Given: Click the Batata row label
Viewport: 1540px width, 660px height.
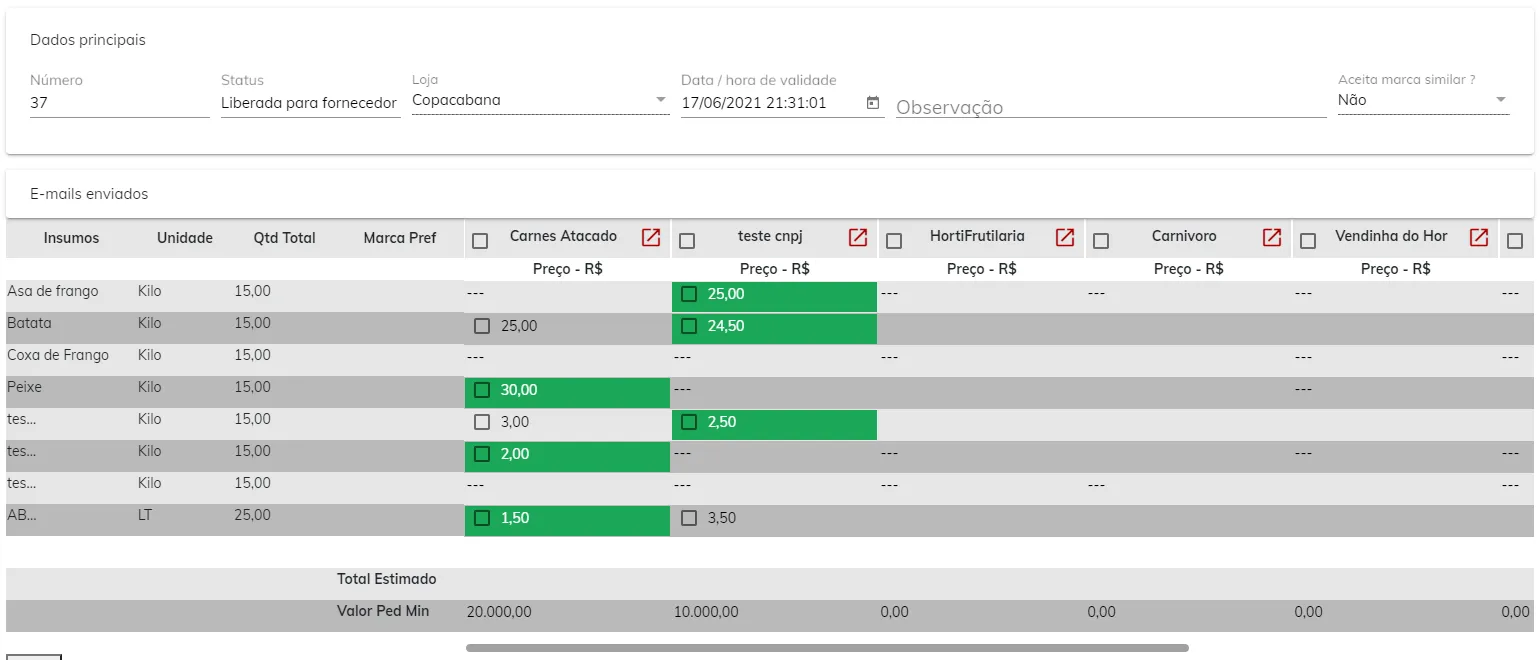Looking at the screenshot, I should coord(29,323).
